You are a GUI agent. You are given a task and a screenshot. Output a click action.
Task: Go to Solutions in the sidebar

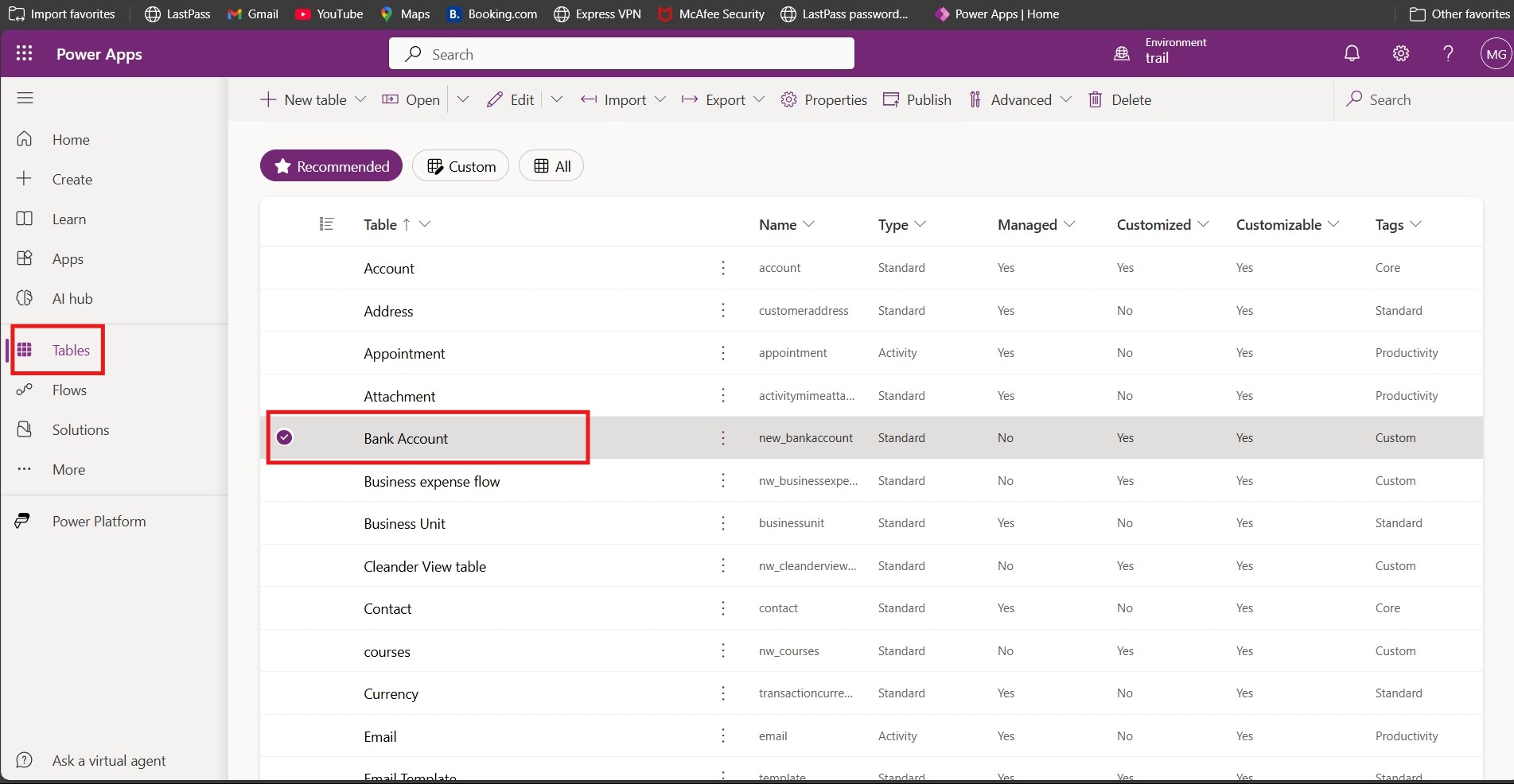(80, 430)
